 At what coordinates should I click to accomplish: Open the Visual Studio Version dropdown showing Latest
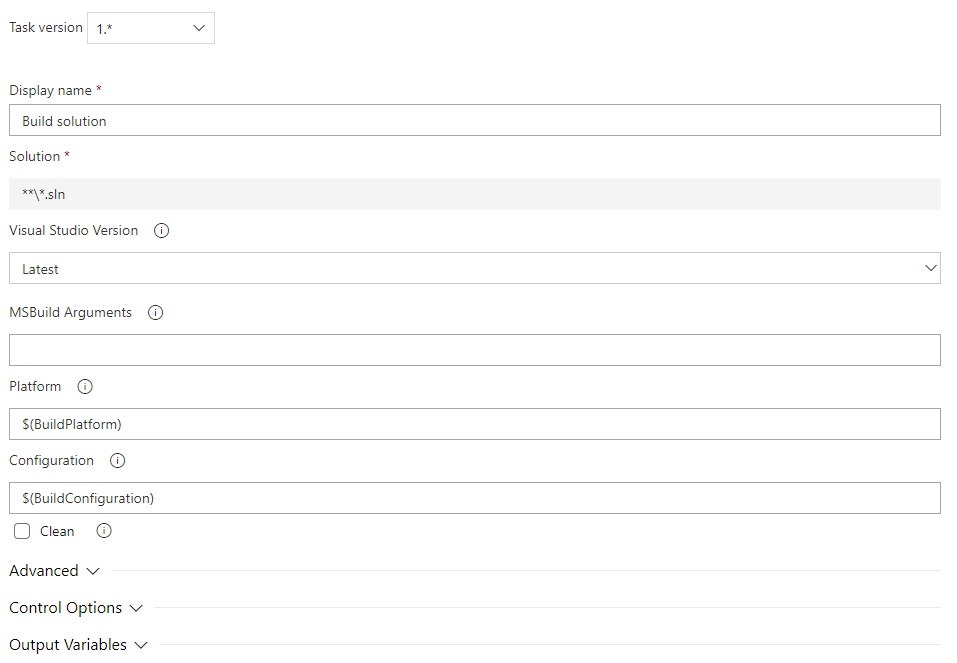(474, 268)
